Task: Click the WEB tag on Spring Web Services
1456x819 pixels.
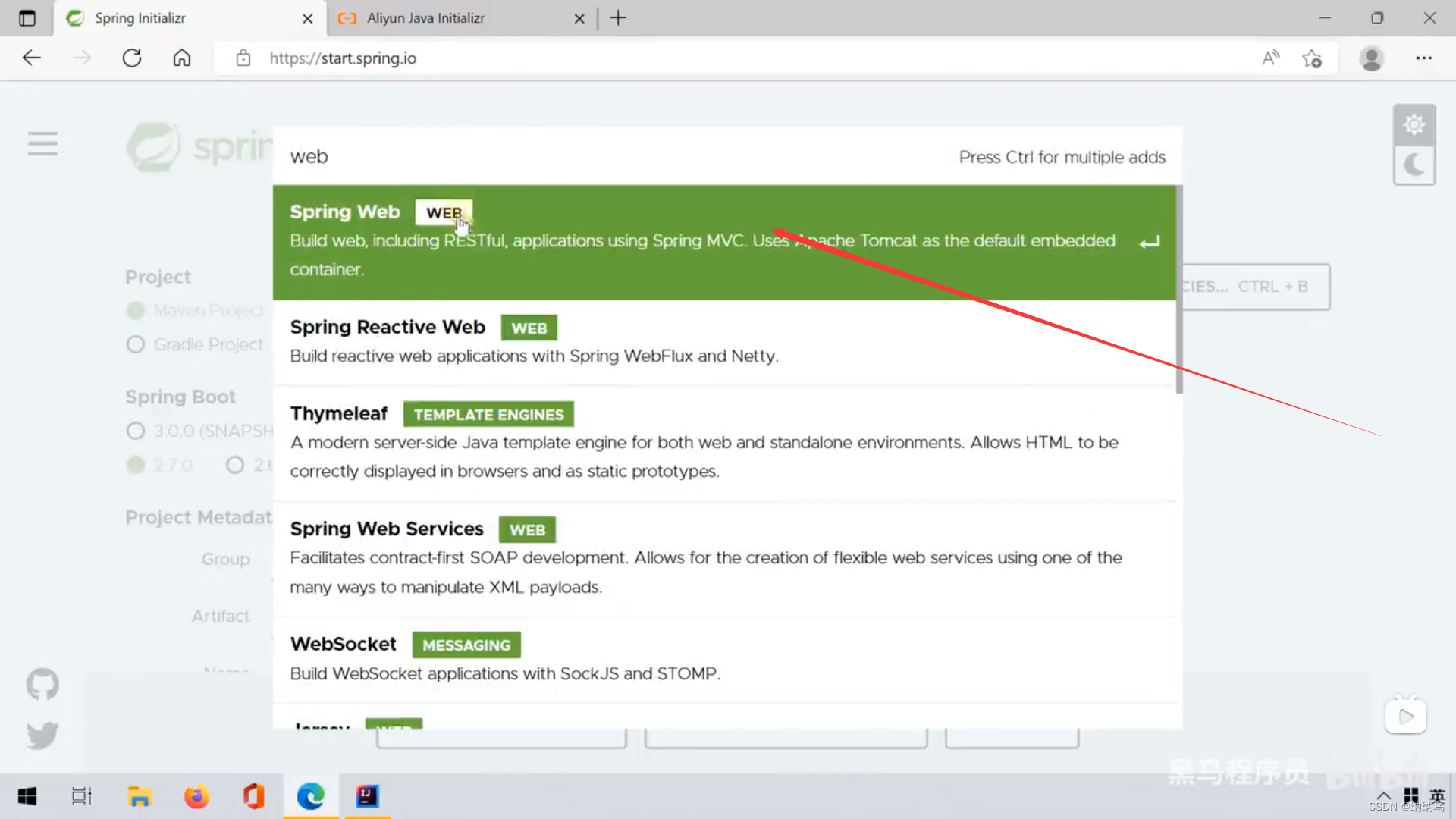Action: (527, 530)
